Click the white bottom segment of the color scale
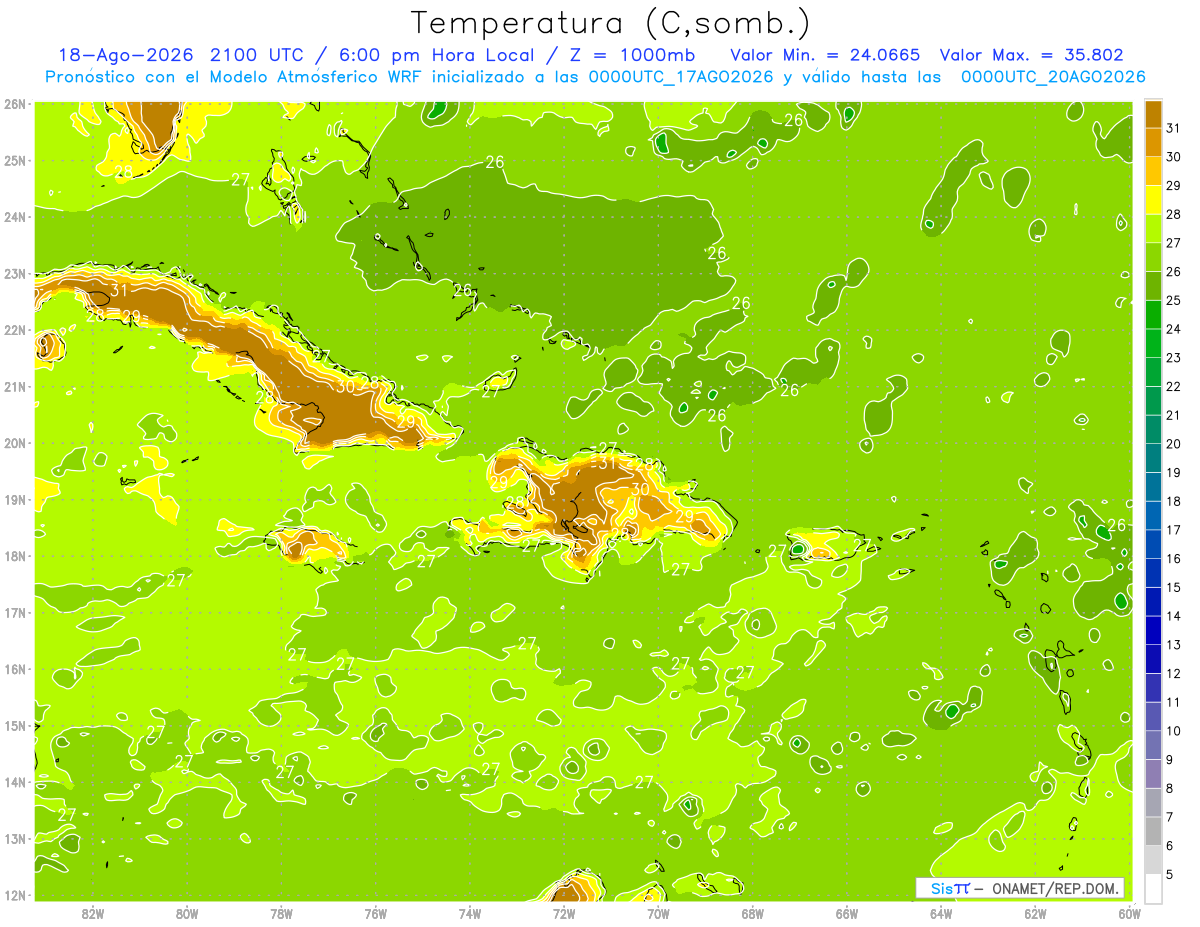The height and width of the screenshot is (927, 1200). (1153, 888)
